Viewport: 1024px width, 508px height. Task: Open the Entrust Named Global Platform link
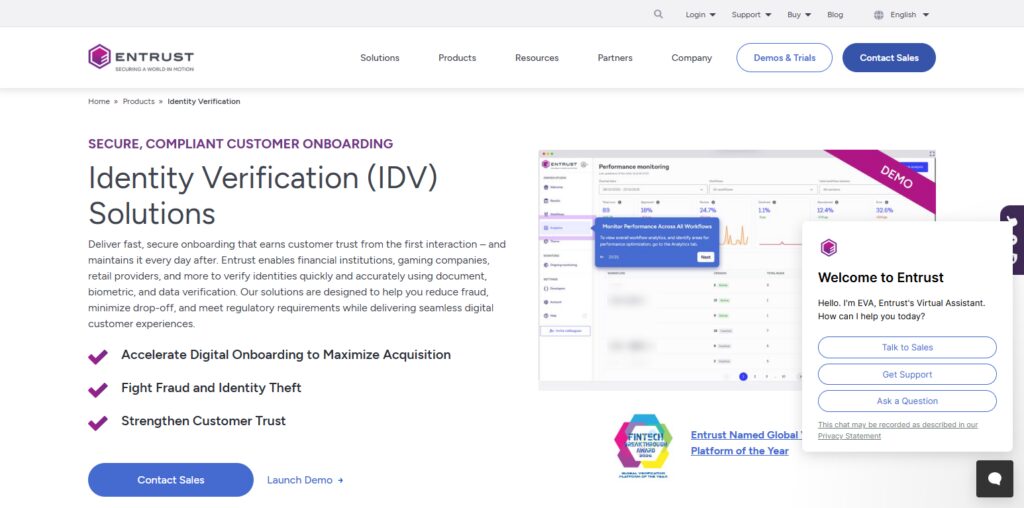[745, 443]
